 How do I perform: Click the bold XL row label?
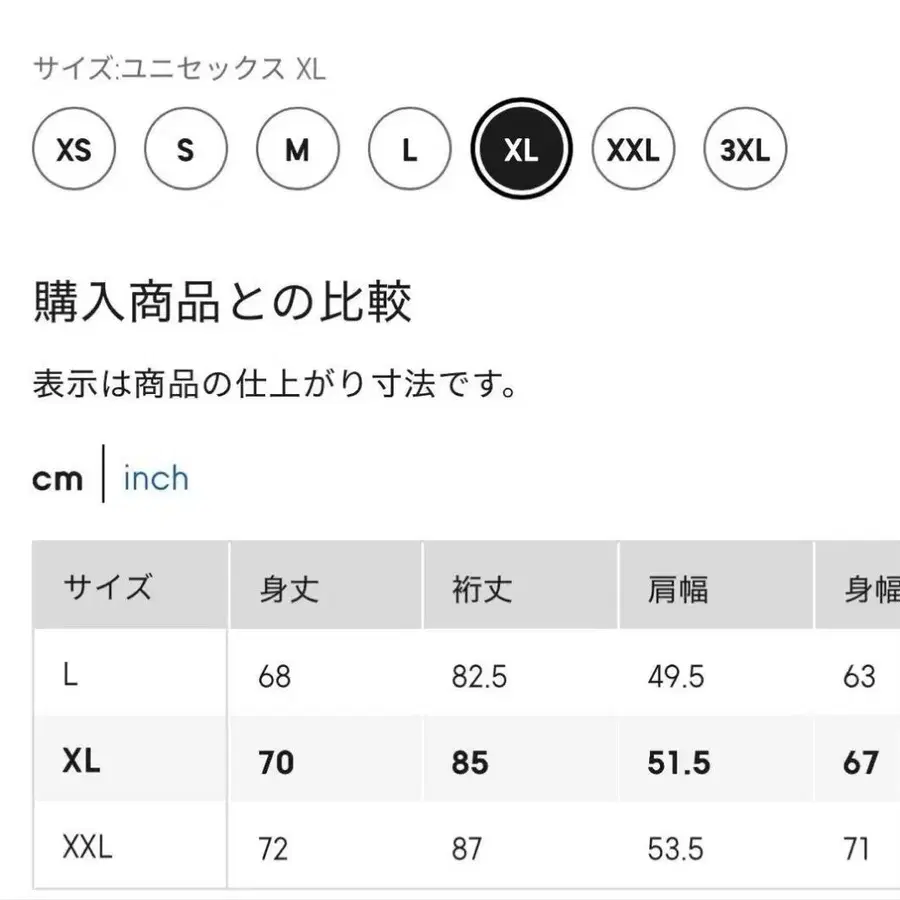81,762
